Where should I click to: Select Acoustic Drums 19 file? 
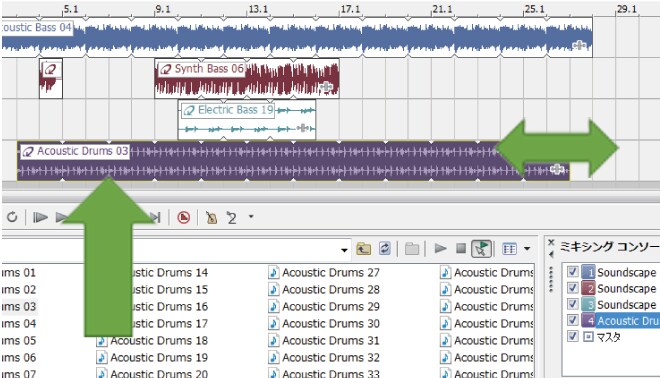(x=152, y=357)
